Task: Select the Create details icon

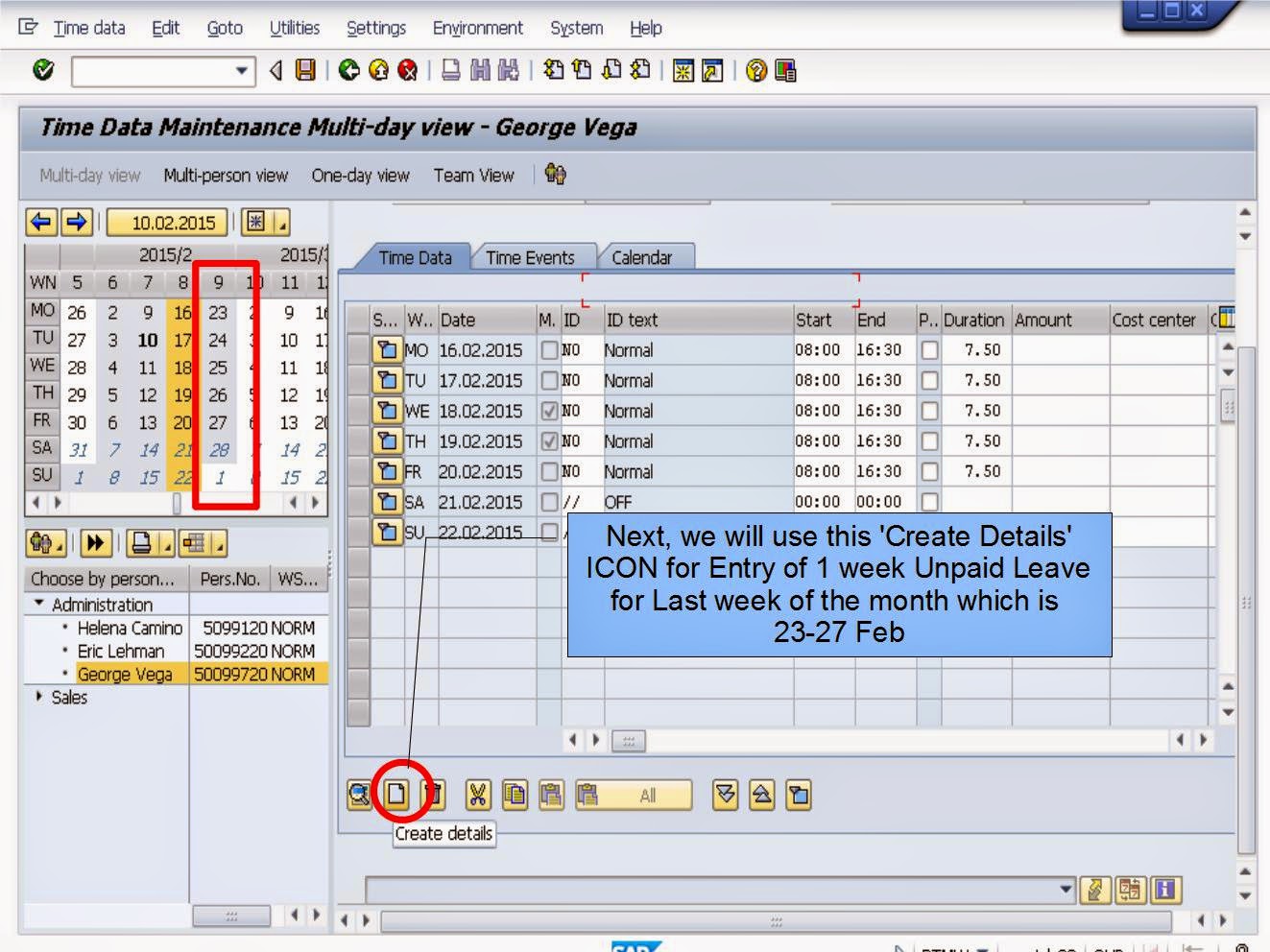Action: click(397, 795)
